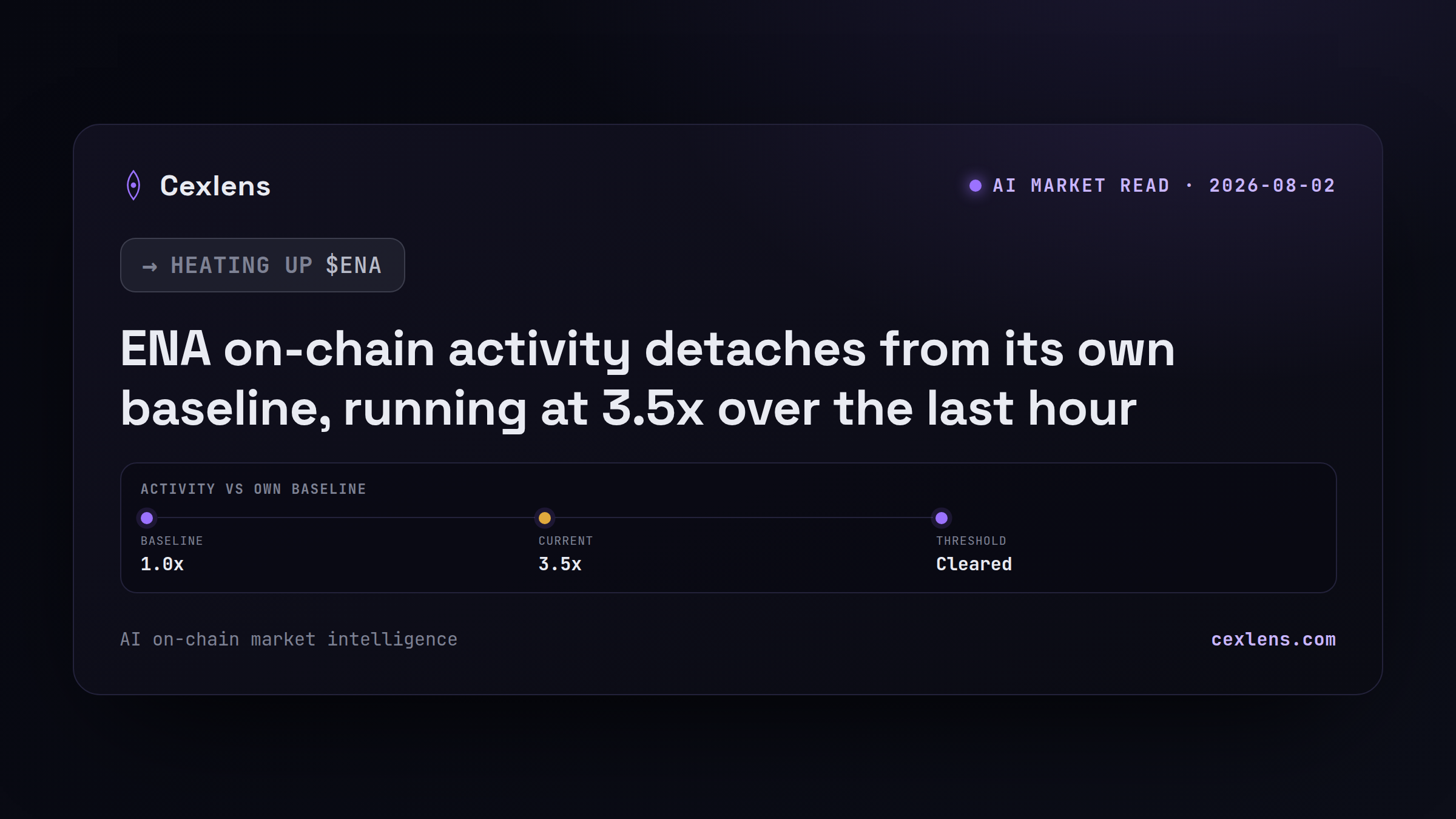Select the purple Threshold marker dot

pyautogui.click(x=942, y=518)
